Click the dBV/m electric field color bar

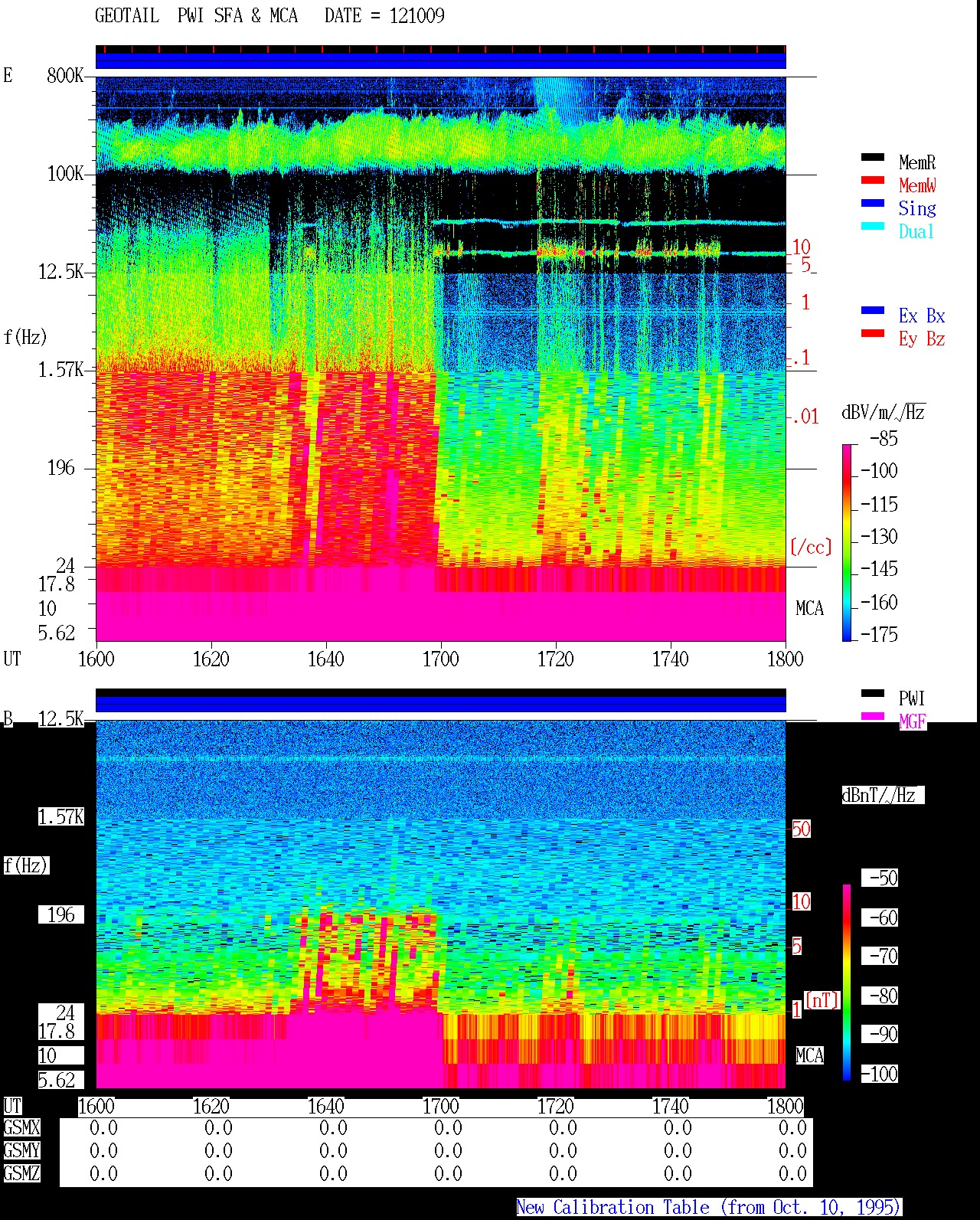tap(847, 542)
